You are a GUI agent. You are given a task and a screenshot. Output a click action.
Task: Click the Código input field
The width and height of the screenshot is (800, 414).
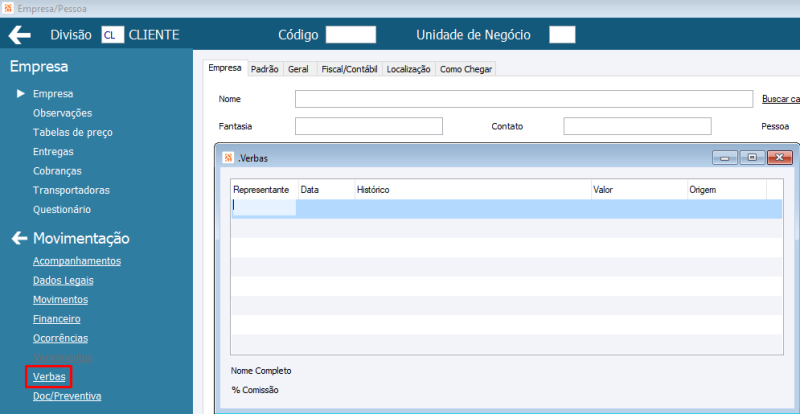click(351, 35)
